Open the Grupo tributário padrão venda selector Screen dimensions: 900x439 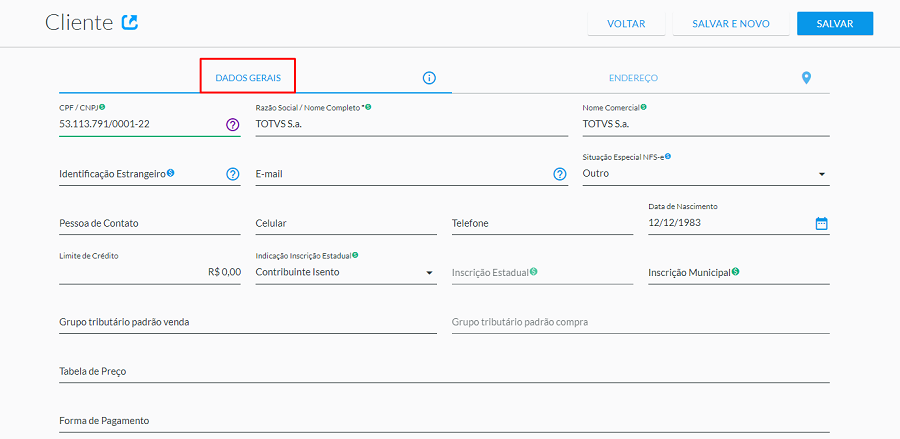point(248,323)
